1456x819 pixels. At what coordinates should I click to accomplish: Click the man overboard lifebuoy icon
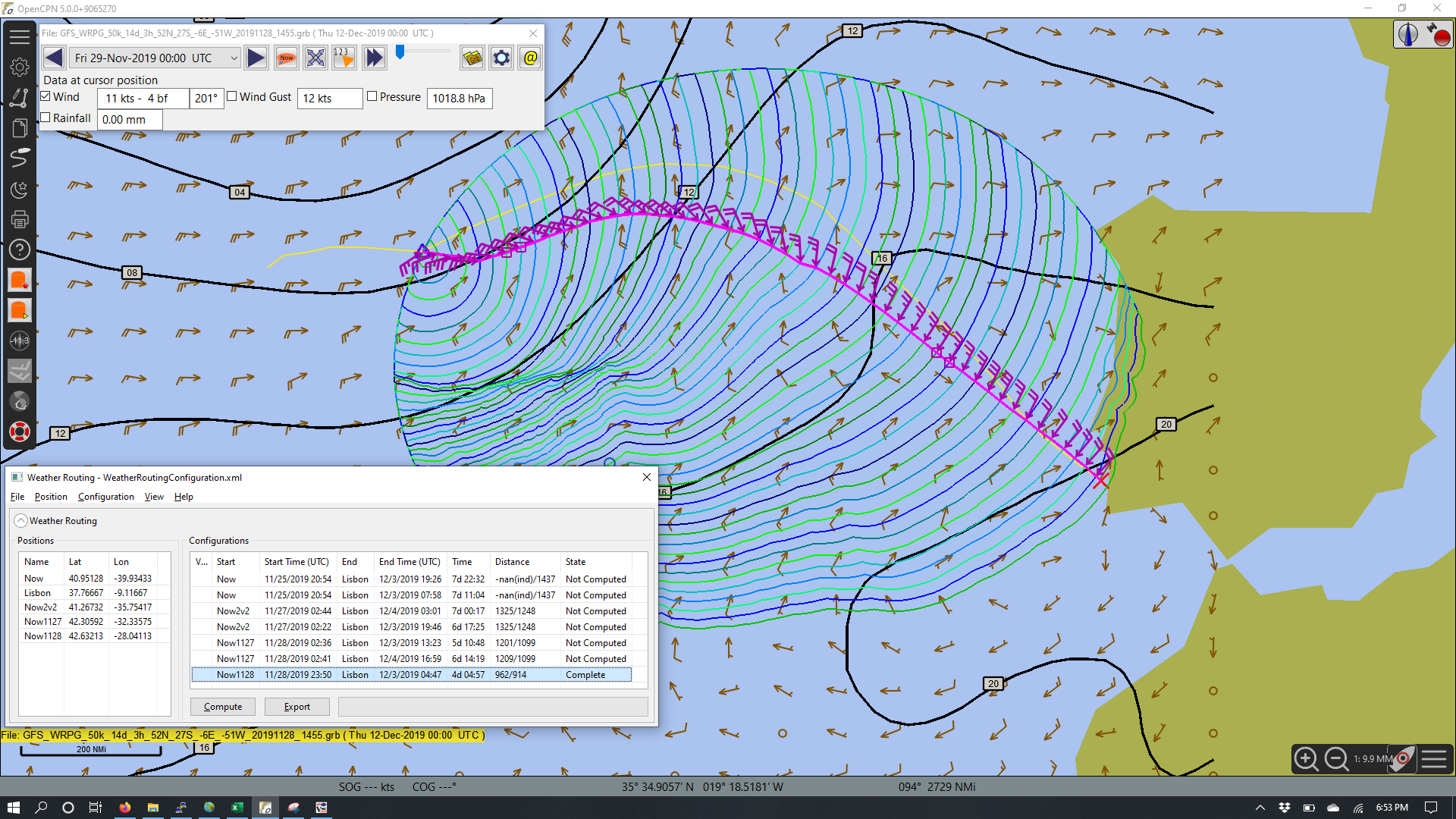(20, 431)
